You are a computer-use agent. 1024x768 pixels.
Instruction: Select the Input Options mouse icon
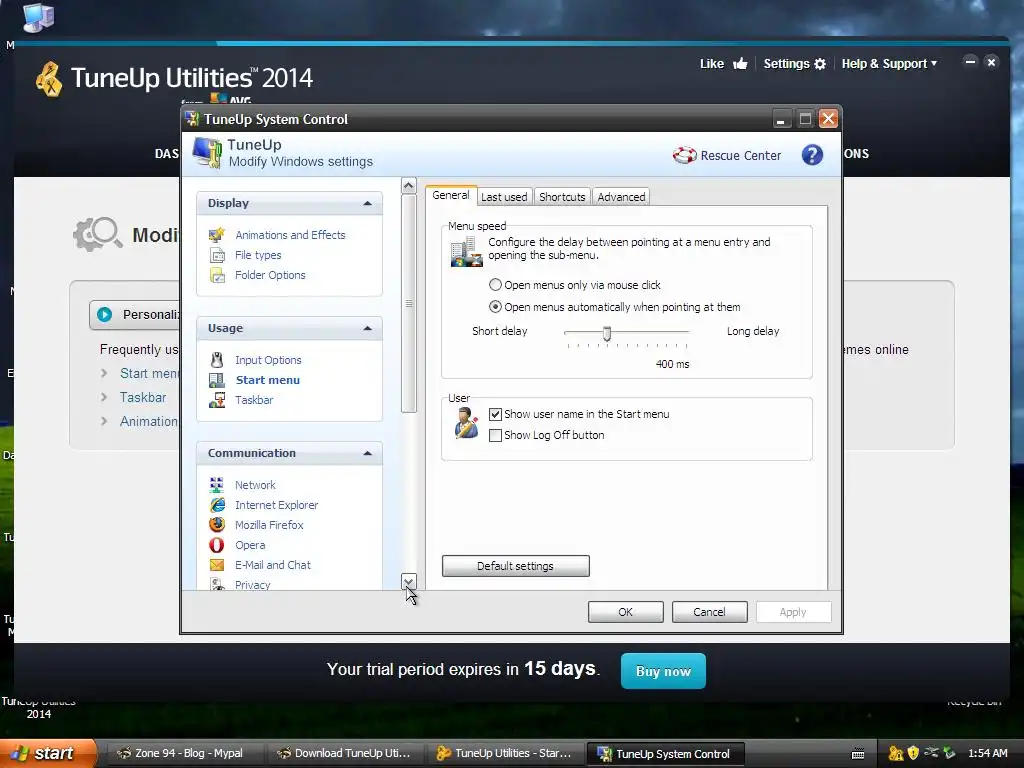217,360
